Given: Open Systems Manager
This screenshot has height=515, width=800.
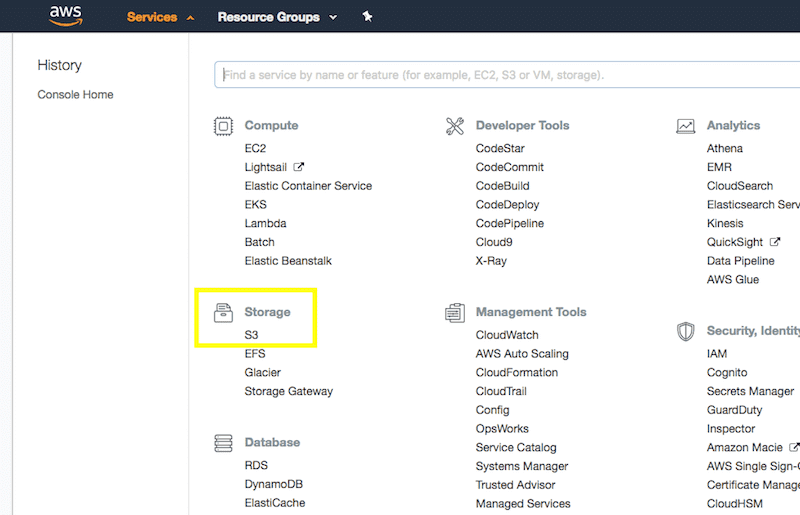Looking at the screenshot, I should point(521,466).
